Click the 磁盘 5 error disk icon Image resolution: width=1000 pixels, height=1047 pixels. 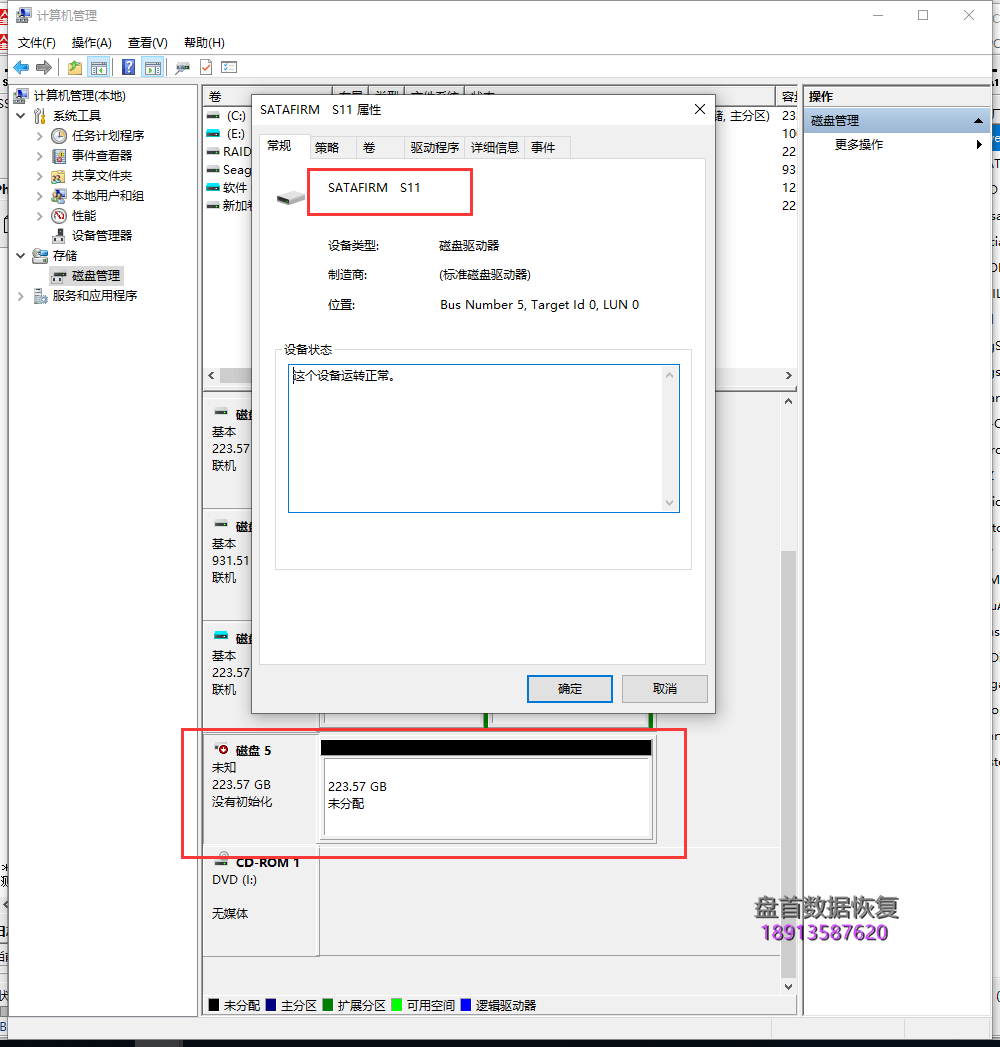pos(222,749)
